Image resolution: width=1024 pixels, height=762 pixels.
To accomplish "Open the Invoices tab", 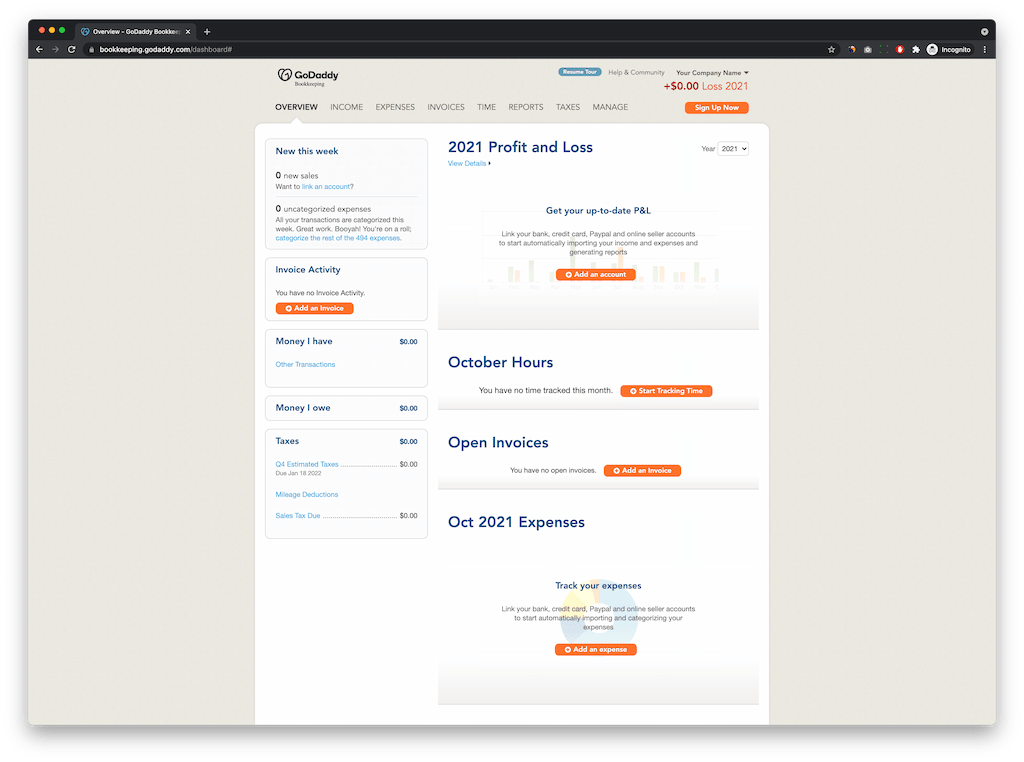I will tap(446, 107).
